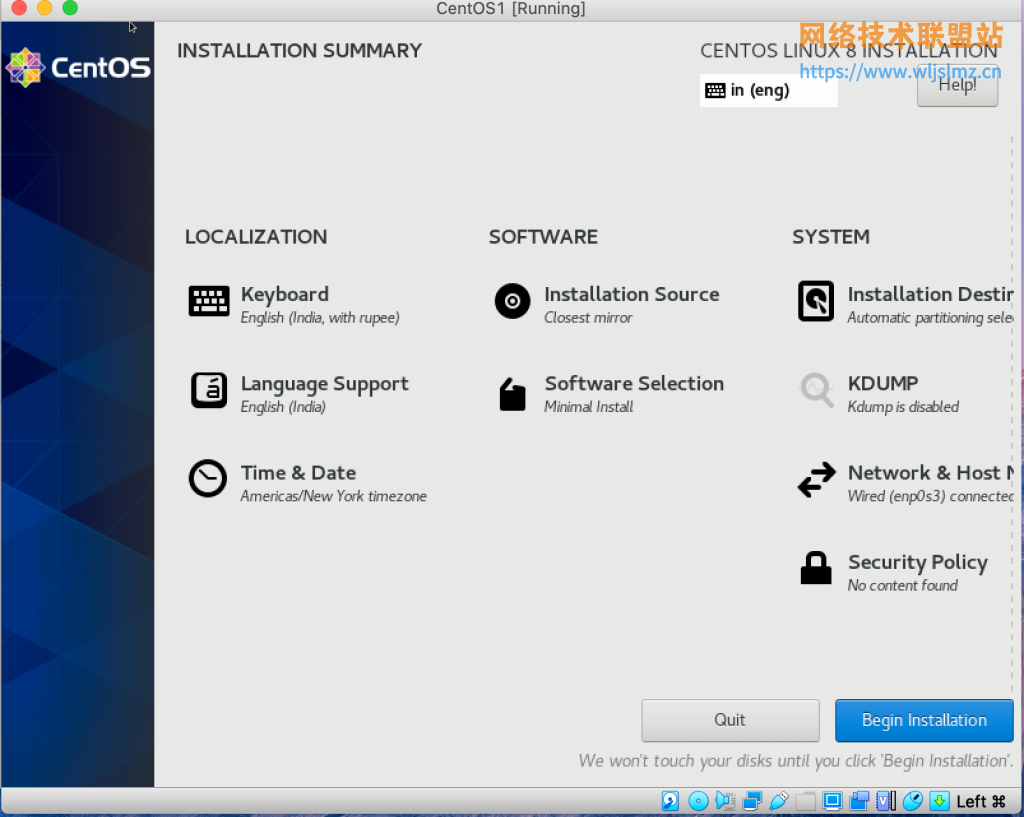
Task: Open the Keyboard settings via its keyboard icon
Action: [x=208, y=299]
